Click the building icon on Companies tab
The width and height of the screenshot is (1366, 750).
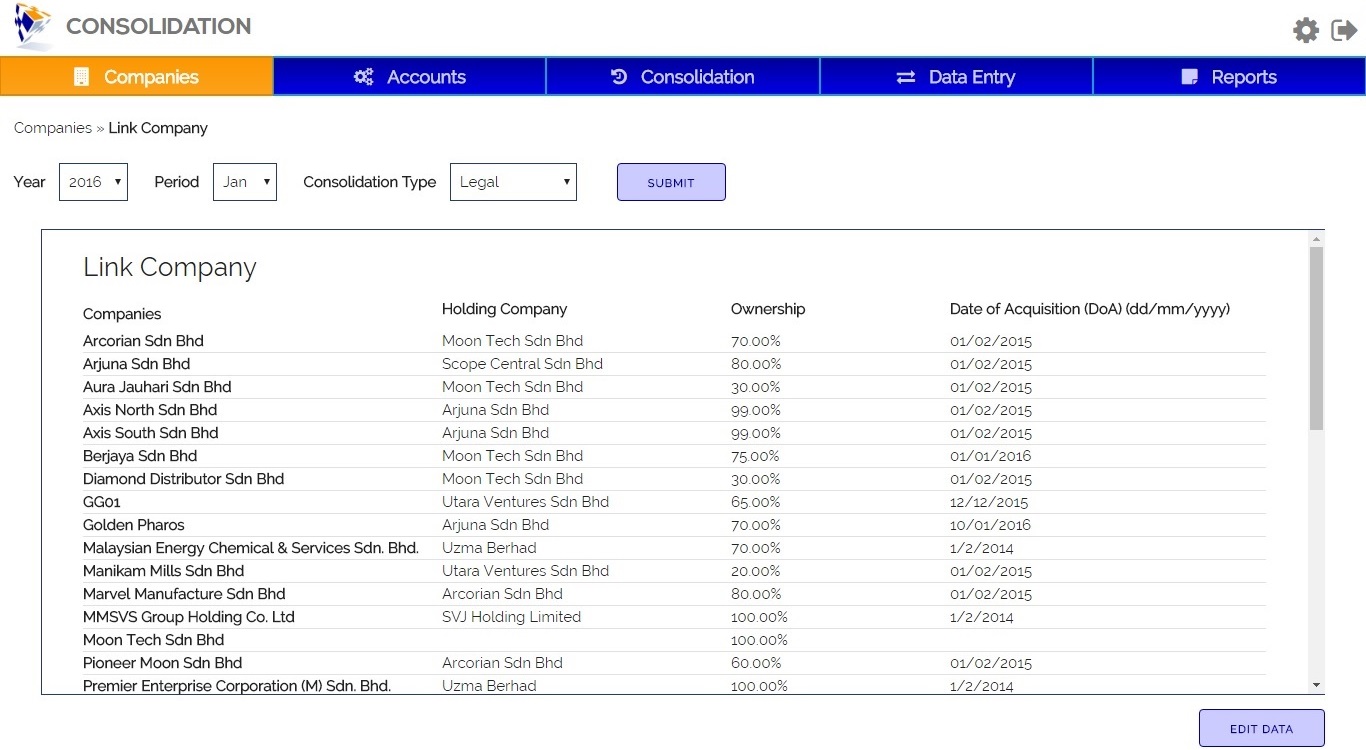pyautogui.click(x=81, y=77)
